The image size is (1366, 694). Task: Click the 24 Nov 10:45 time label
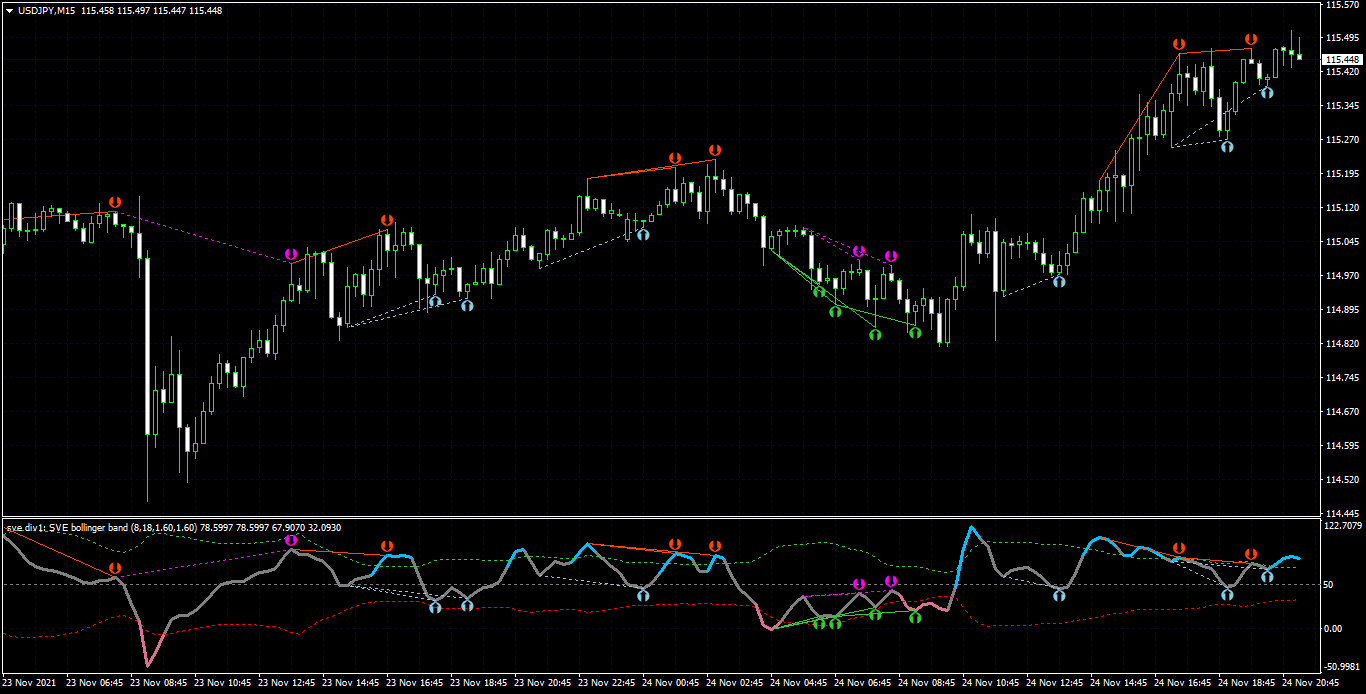click(x=992, y=684)
